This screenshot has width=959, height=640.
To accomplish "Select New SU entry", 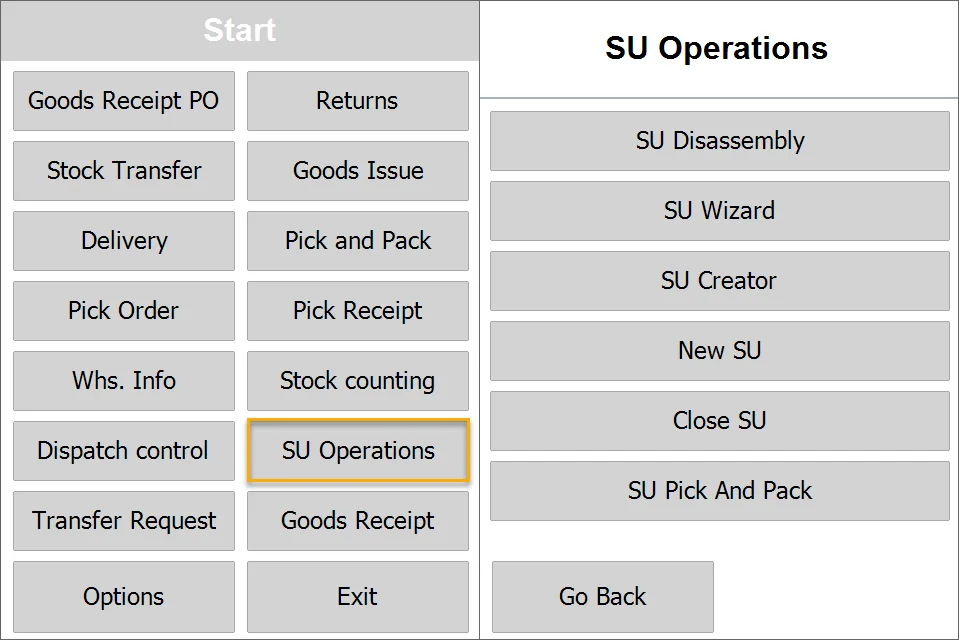I will (719, 351).
